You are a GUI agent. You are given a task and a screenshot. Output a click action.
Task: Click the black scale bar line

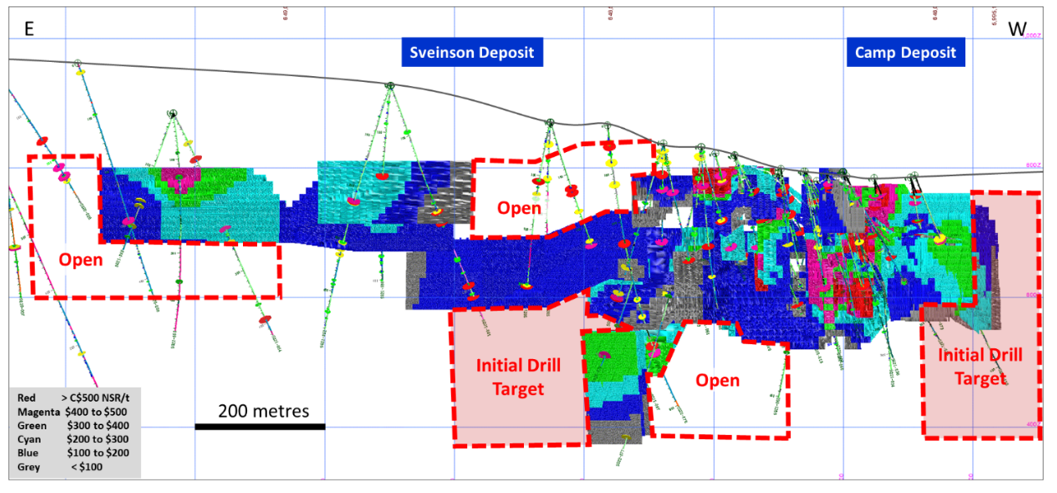tap(259, 427)
